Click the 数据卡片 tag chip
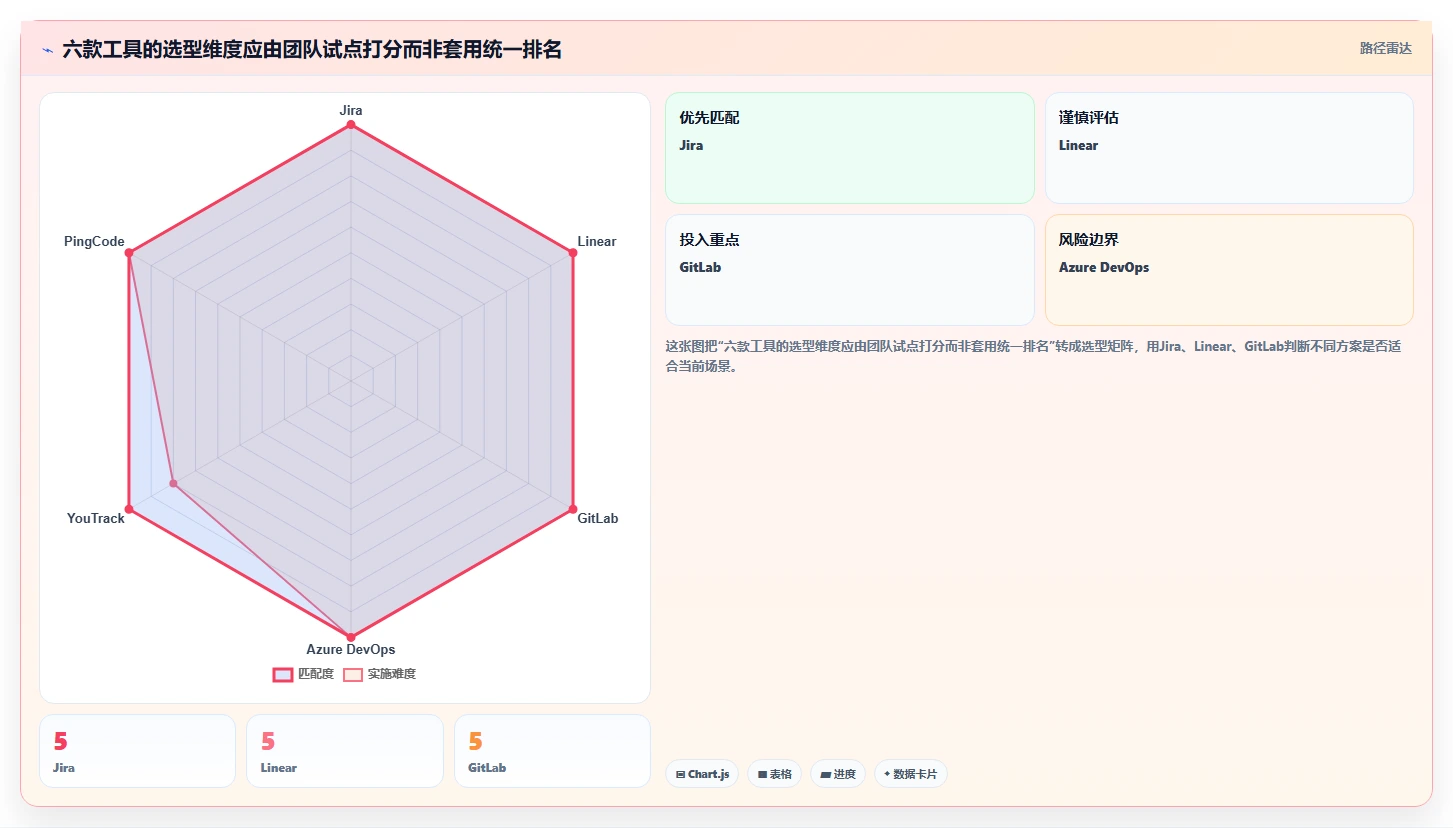This screenshot has width=1453, height=828. coord(911,774)
